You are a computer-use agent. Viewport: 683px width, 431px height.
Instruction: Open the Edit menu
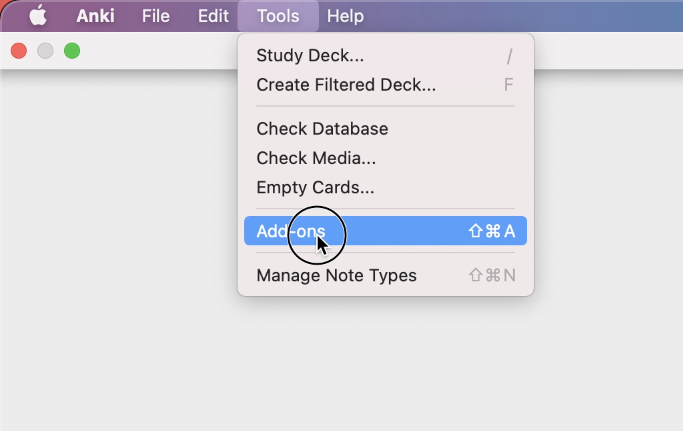(213, 16)
